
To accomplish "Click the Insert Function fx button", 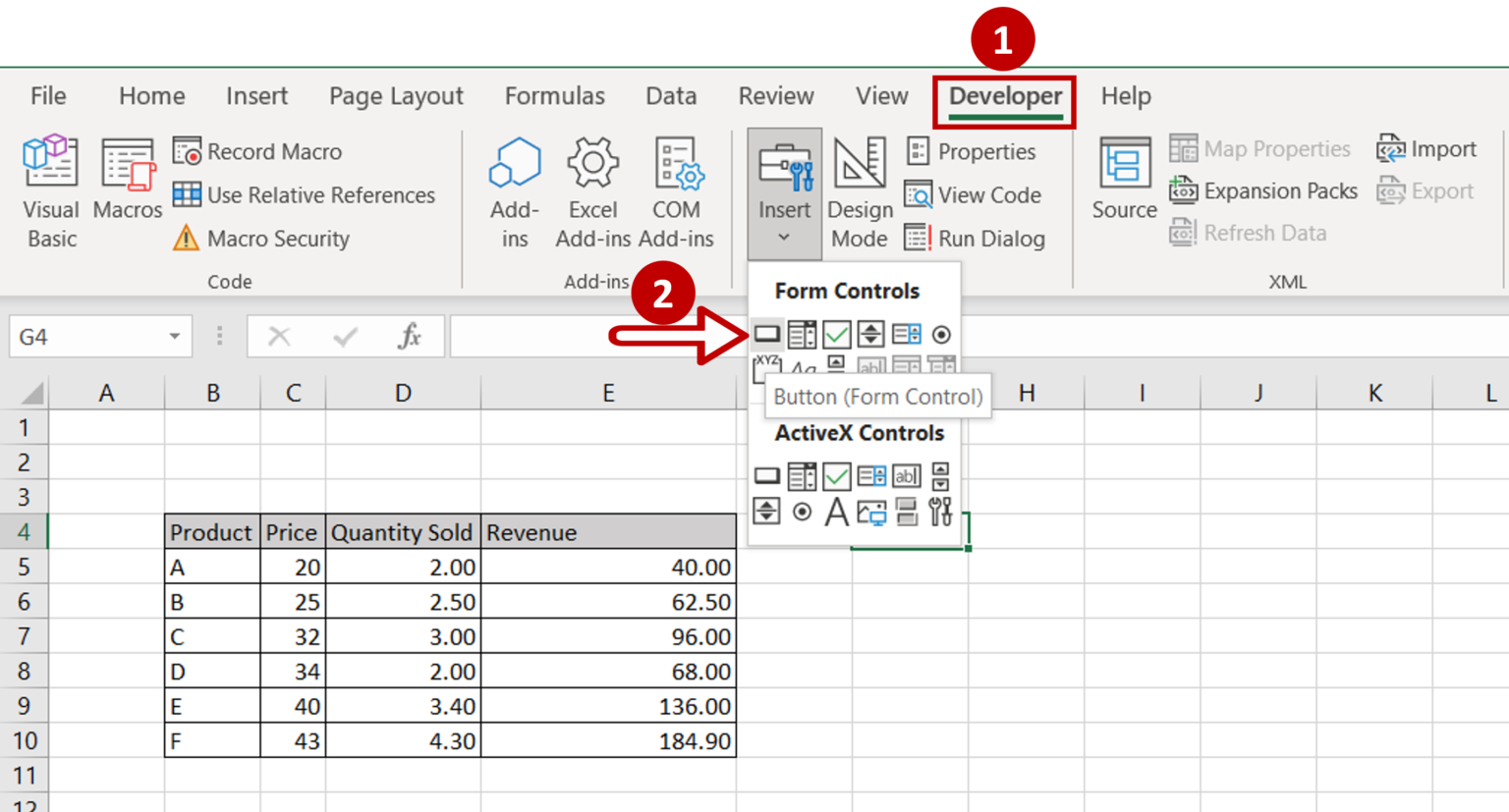I will pos(410,337).
